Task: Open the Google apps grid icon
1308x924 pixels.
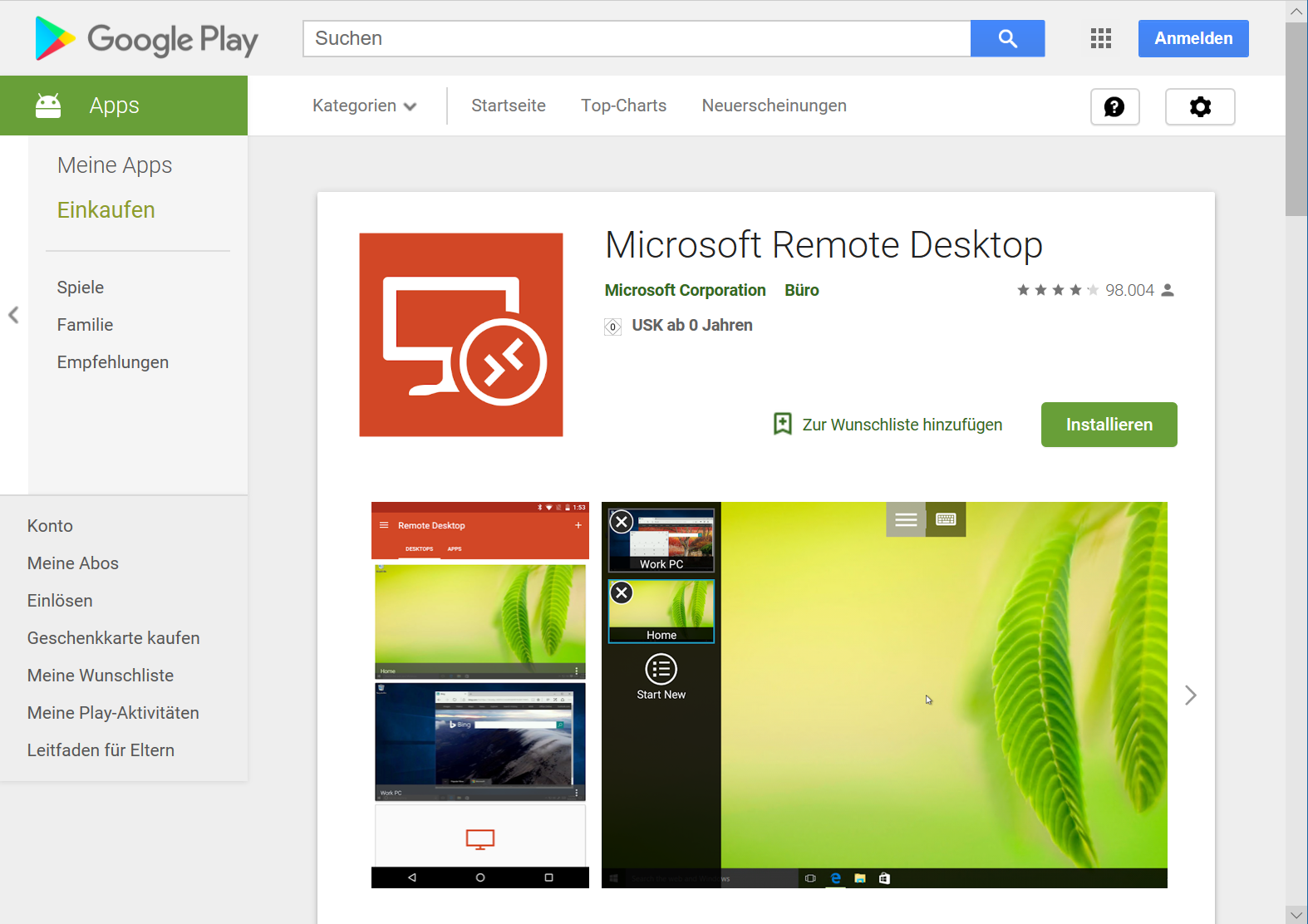Action: click(1101, 38)
